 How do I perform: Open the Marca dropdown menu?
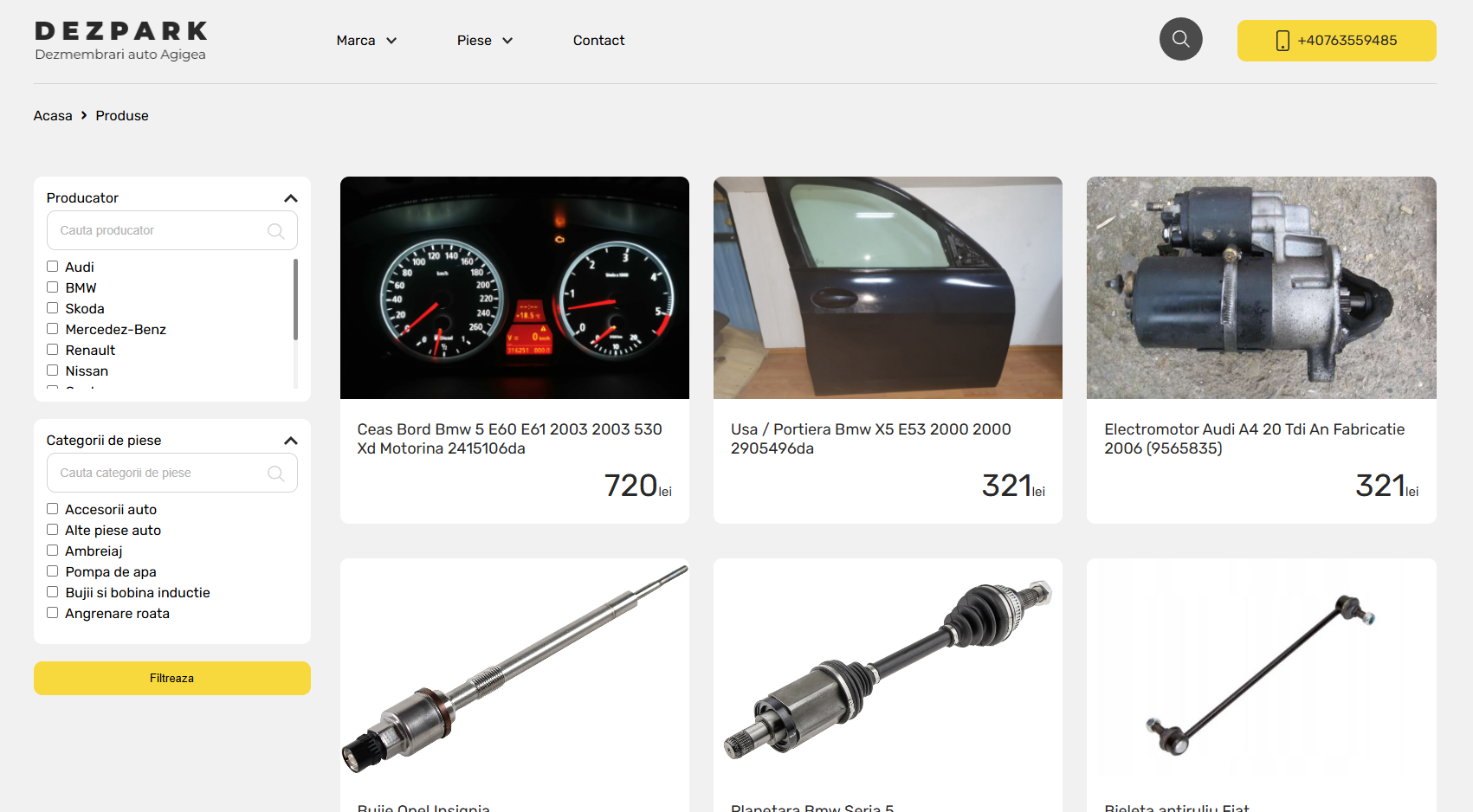pyautogui.click(x=366, y=41)
